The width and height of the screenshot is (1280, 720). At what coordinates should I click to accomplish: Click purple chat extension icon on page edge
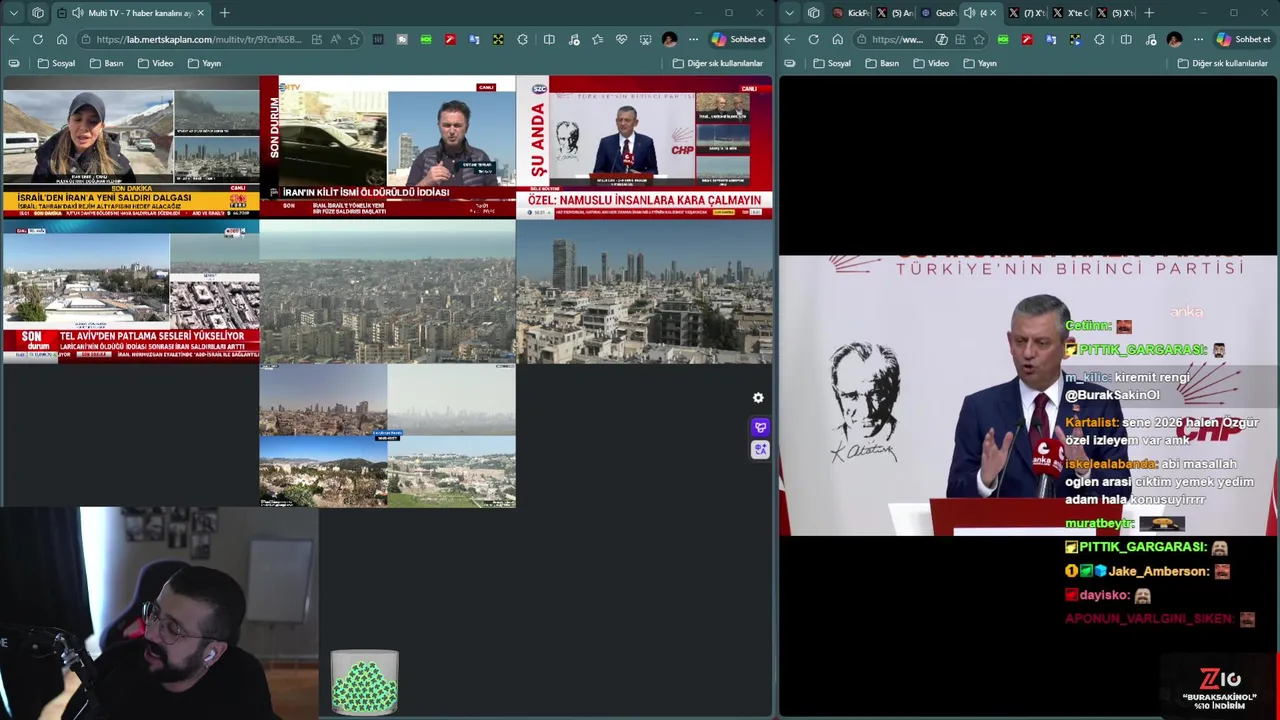(x=760, y=428)
